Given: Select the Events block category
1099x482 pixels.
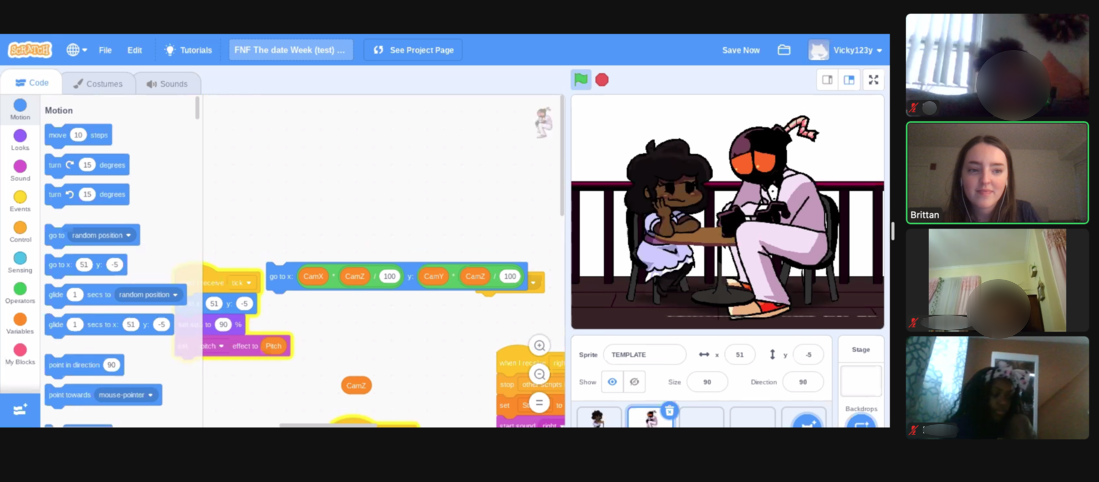Looking at the screenshot, I should coord(20,201).
